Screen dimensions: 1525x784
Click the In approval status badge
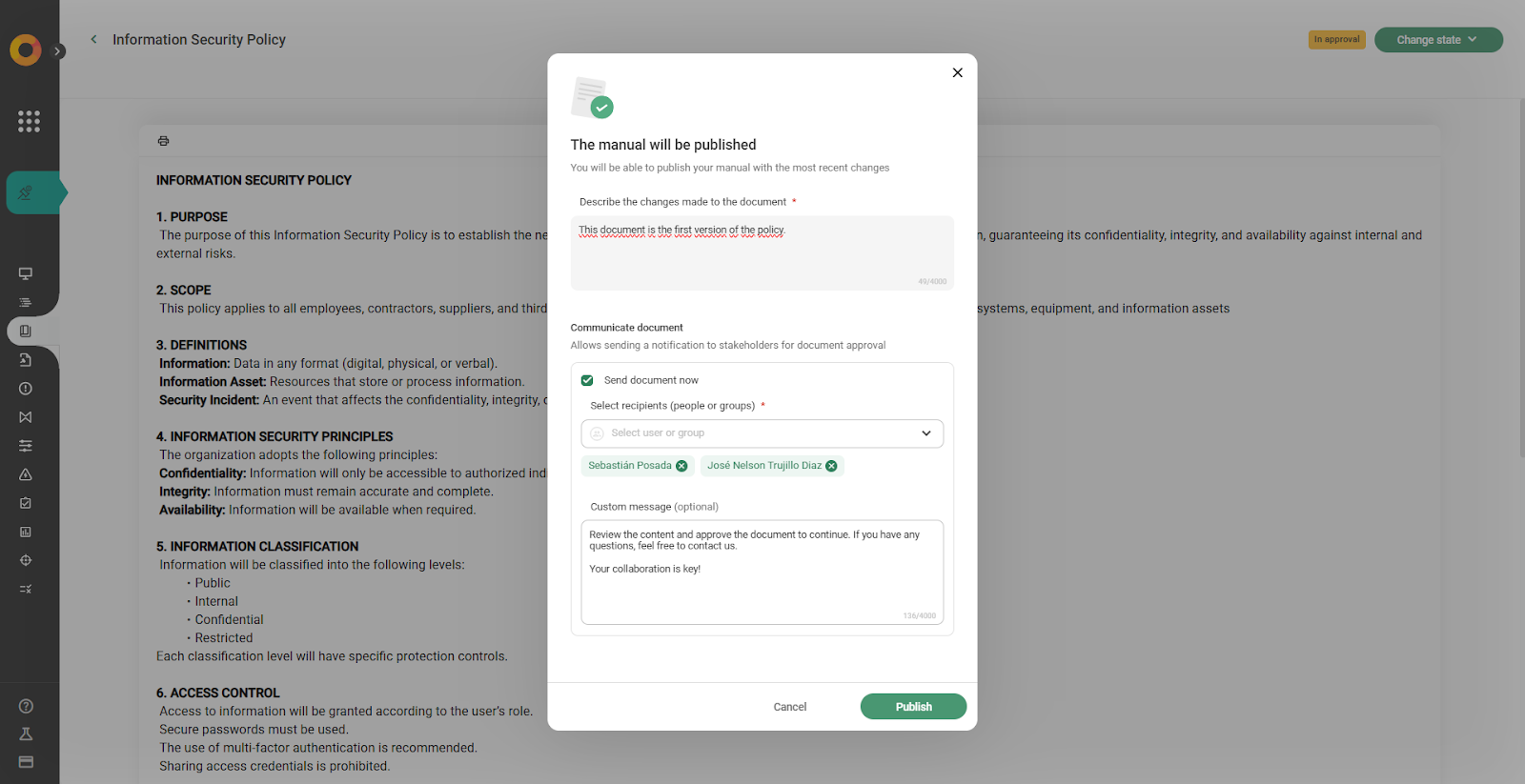(1336, 40)
